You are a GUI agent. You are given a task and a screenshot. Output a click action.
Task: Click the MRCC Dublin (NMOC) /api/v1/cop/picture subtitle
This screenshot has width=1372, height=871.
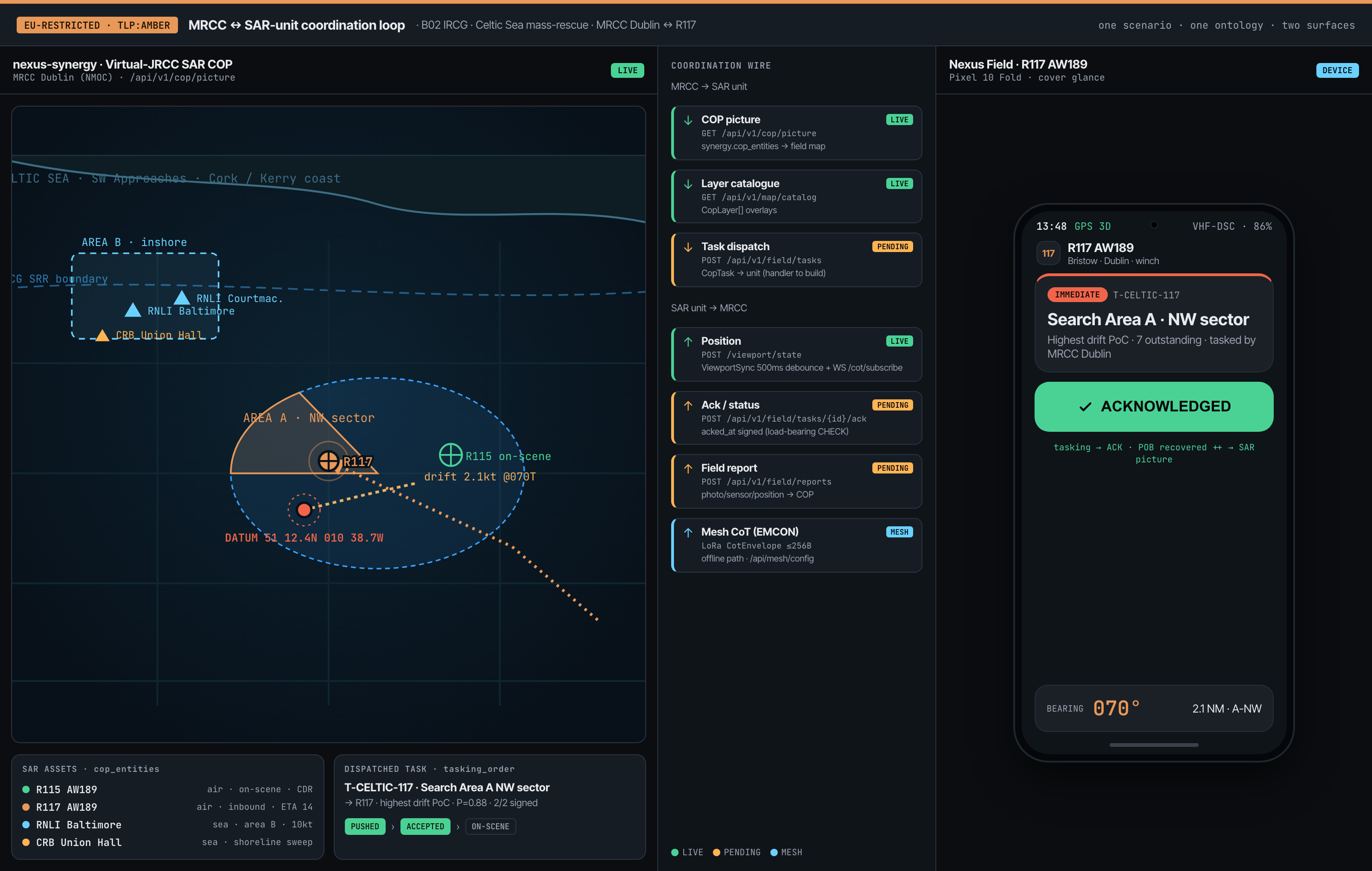124,77
